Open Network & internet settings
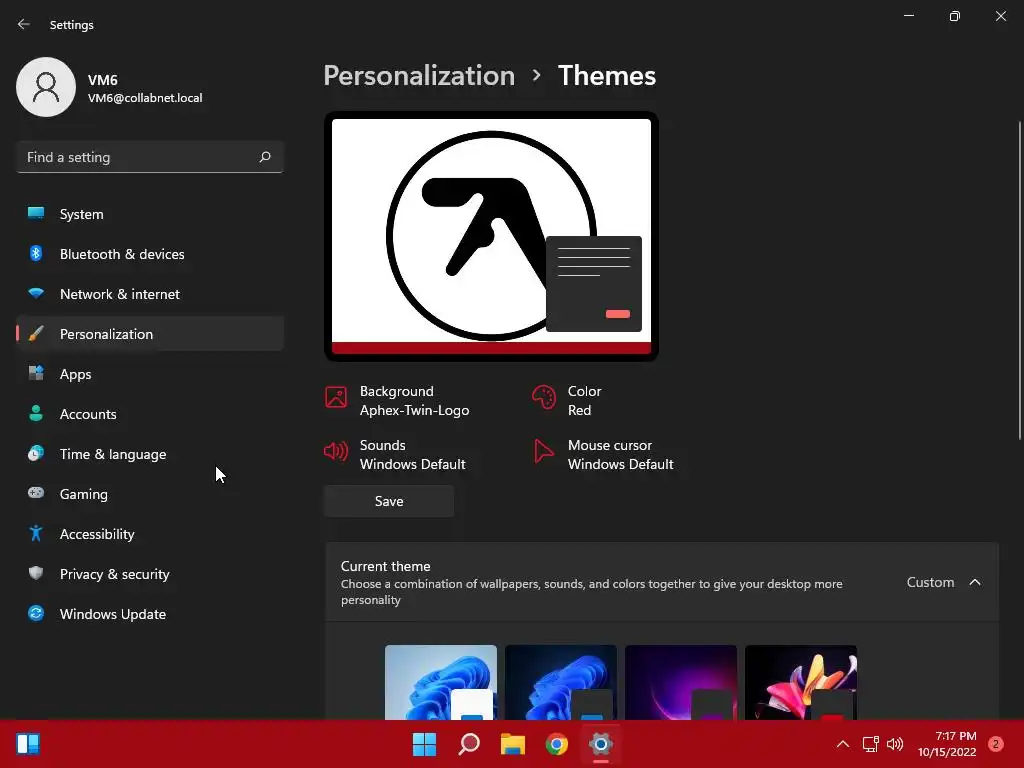The width and height of the screenshot is (1024, 768). [150, 293]
